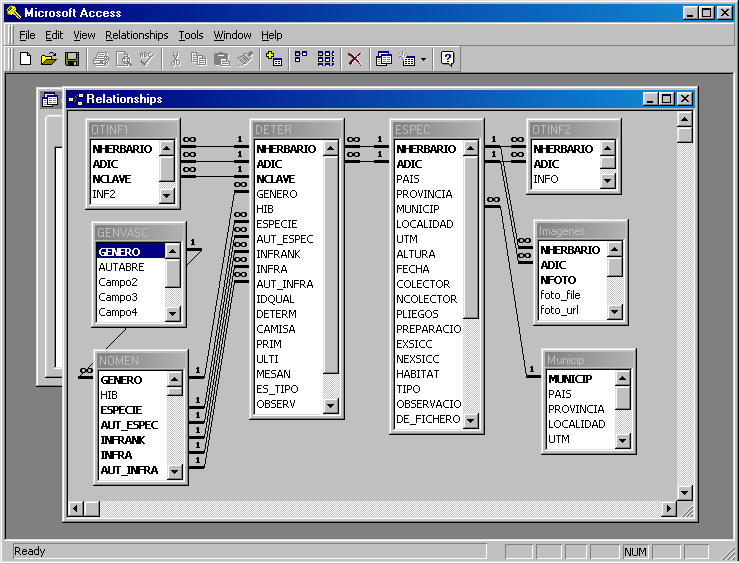The image size is (739, 564).
Task: Click OTINF1 list scroll down arrow
Action: [x=167, y=195]
